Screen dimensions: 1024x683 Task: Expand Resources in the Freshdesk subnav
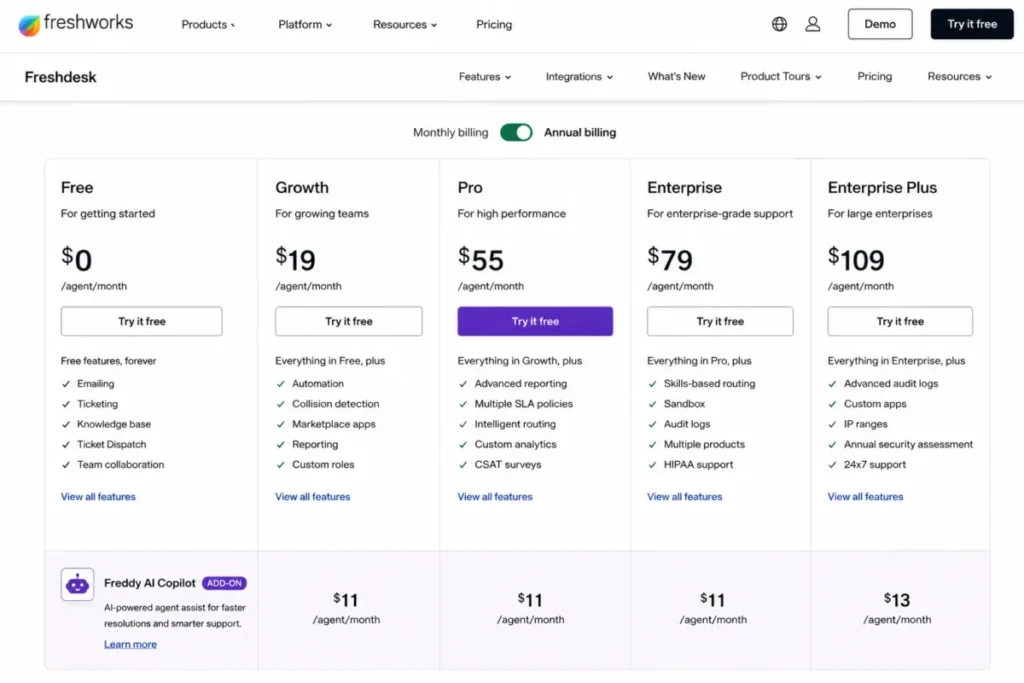(959, 76)
